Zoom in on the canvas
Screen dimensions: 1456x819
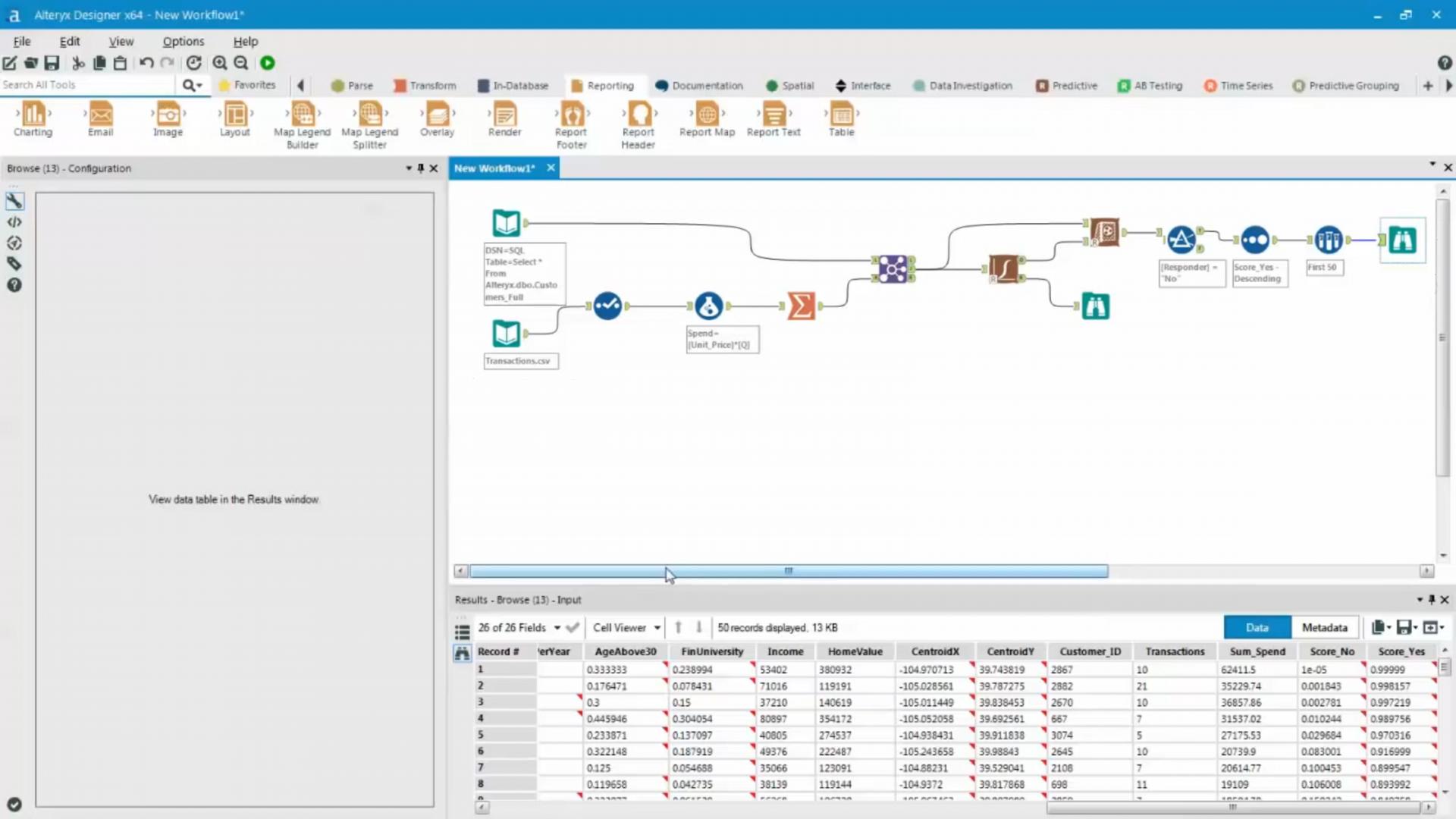click(x=219, y=63)
